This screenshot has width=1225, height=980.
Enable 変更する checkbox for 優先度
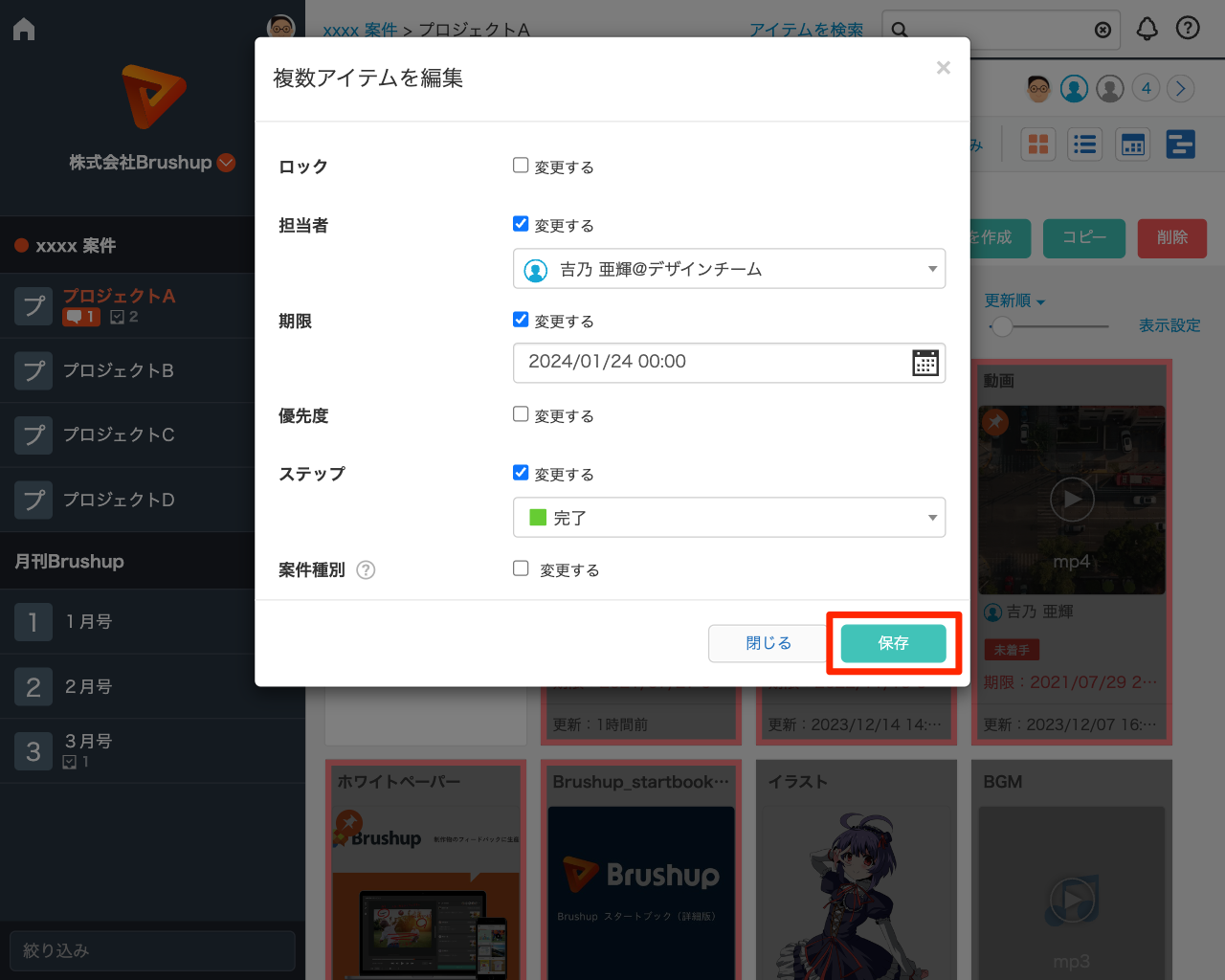pyautogui.click(x=521, y=414)
